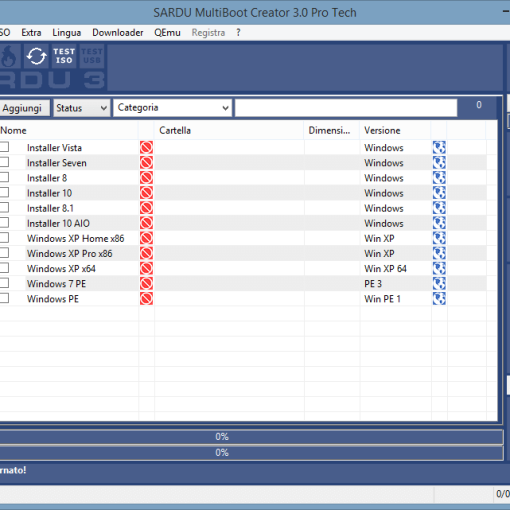
Task: Click globe link icon for Installer 10
Action: pyautogui.click(x=439, y=193)
